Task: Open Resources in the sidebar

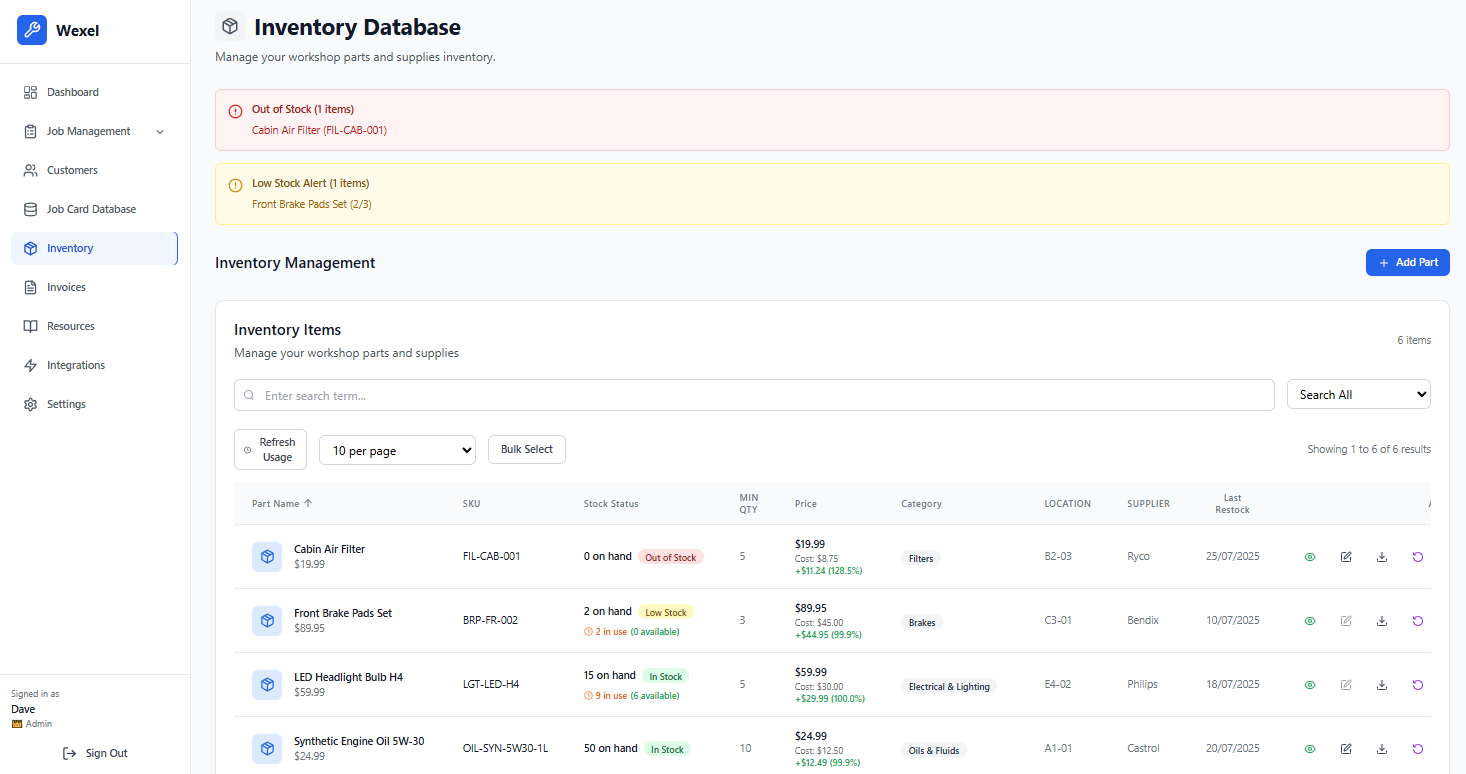Action: click(x=94, y=326)
